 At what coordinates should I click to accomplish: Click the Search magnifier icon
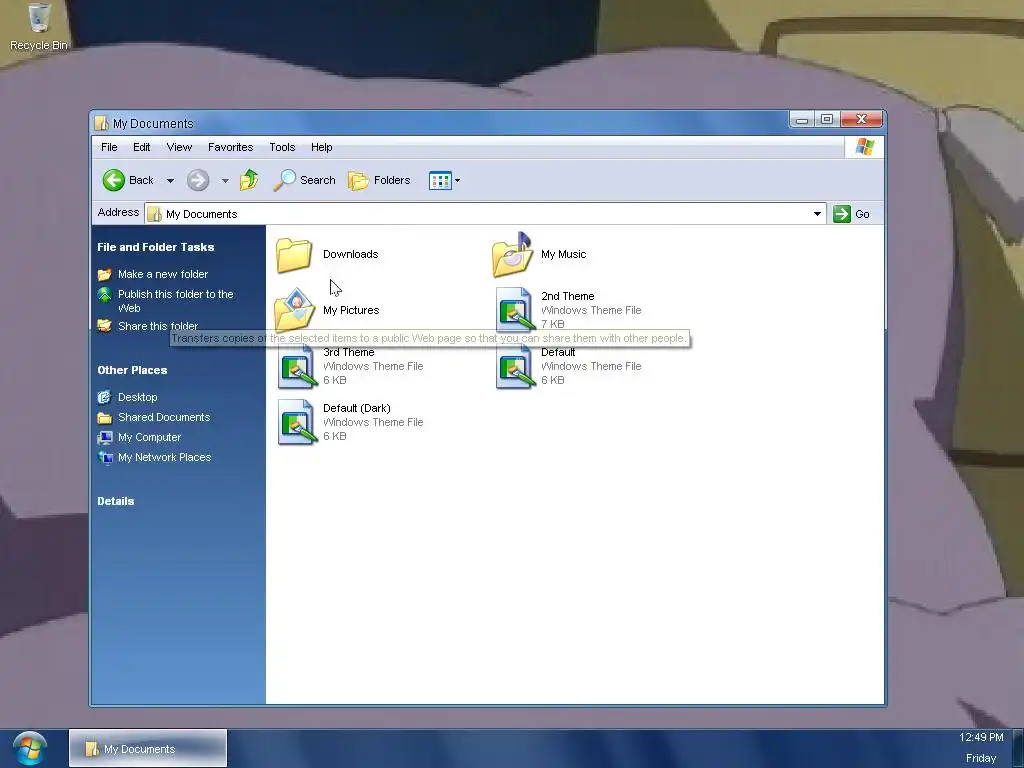(284, 180)
